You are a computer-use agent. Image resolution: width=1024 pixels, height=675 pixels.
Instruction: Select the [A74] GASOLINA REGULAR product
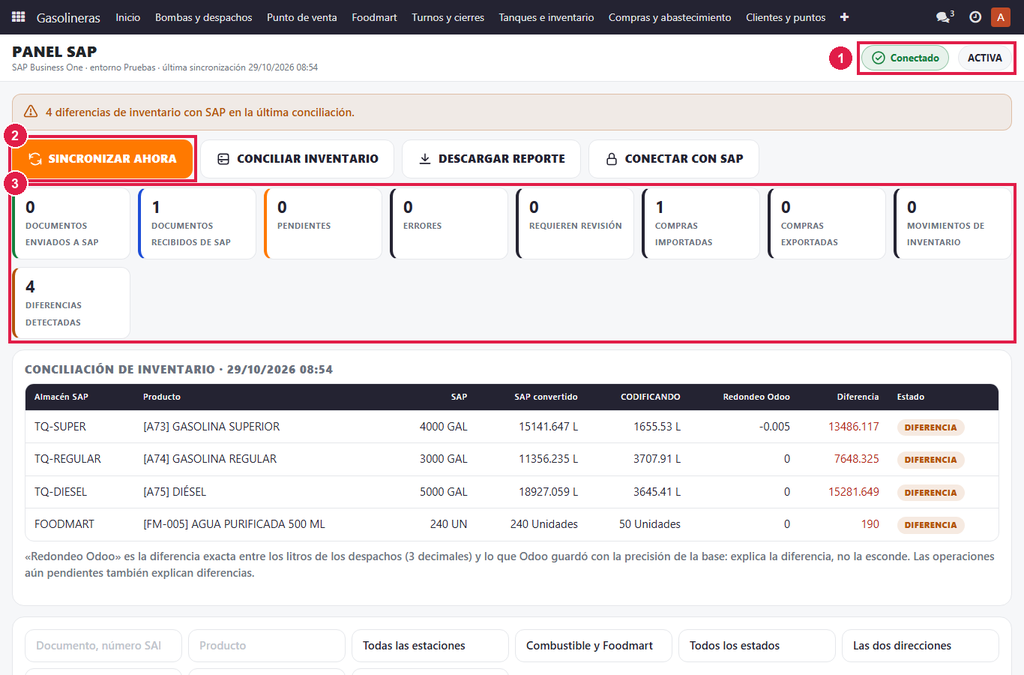point(210,459)
